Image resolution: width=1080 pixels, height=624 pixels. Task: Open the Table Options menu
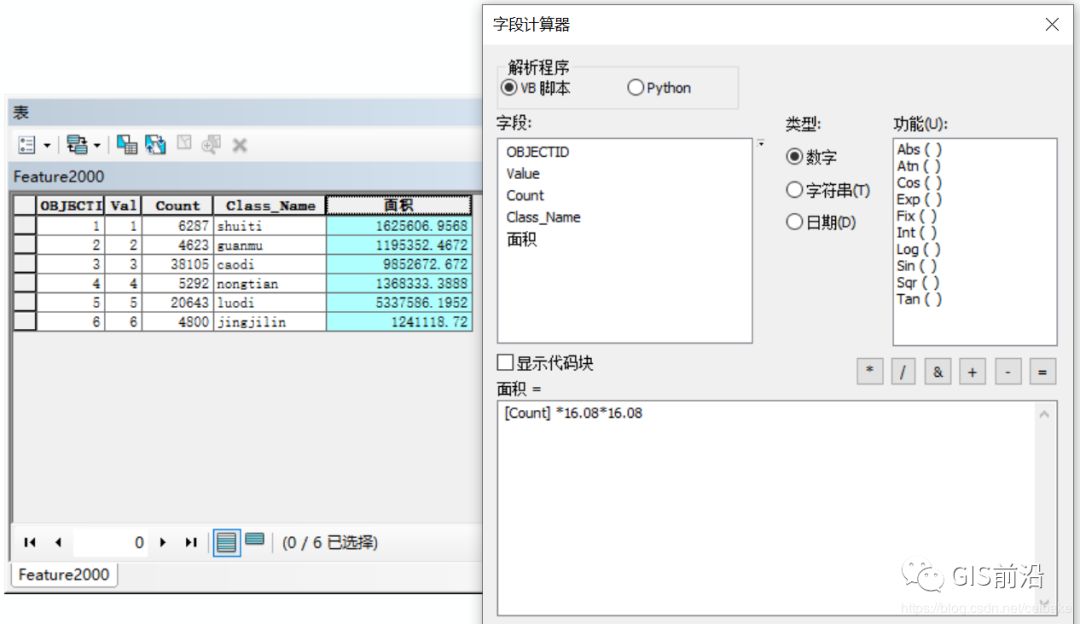point(27,145)
